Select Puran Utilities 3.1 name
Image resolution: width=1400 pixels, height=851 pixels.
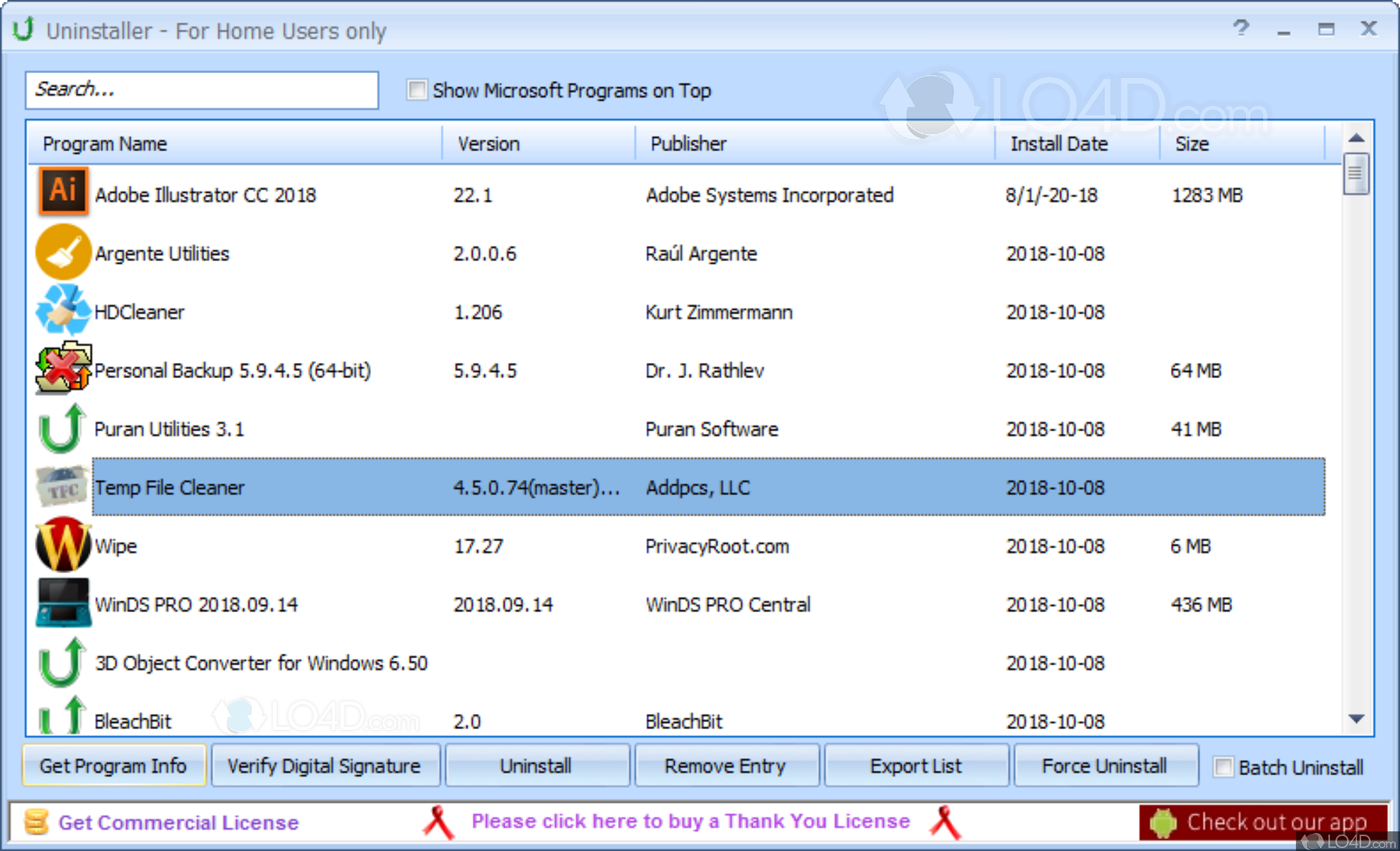click(169, 429)
